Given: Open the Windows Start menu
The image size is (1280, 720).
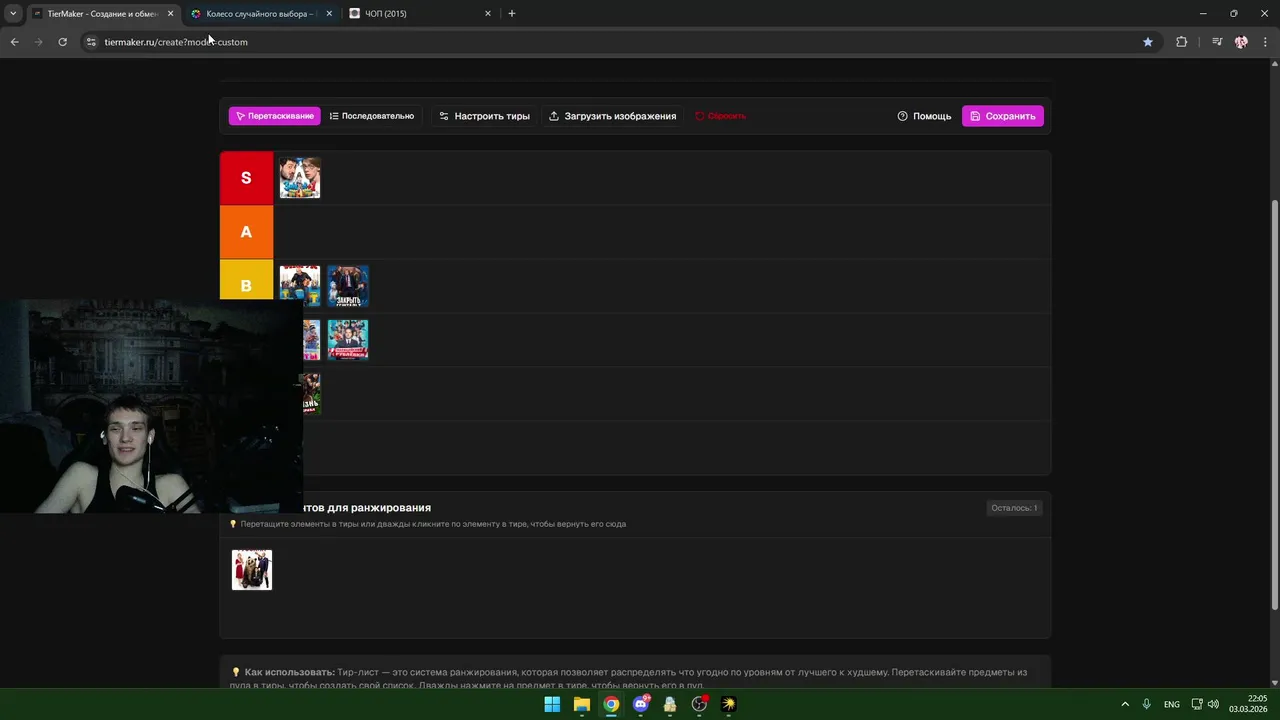Looking at the screenshot, I should pyautogui.click(x=552, y=704).
